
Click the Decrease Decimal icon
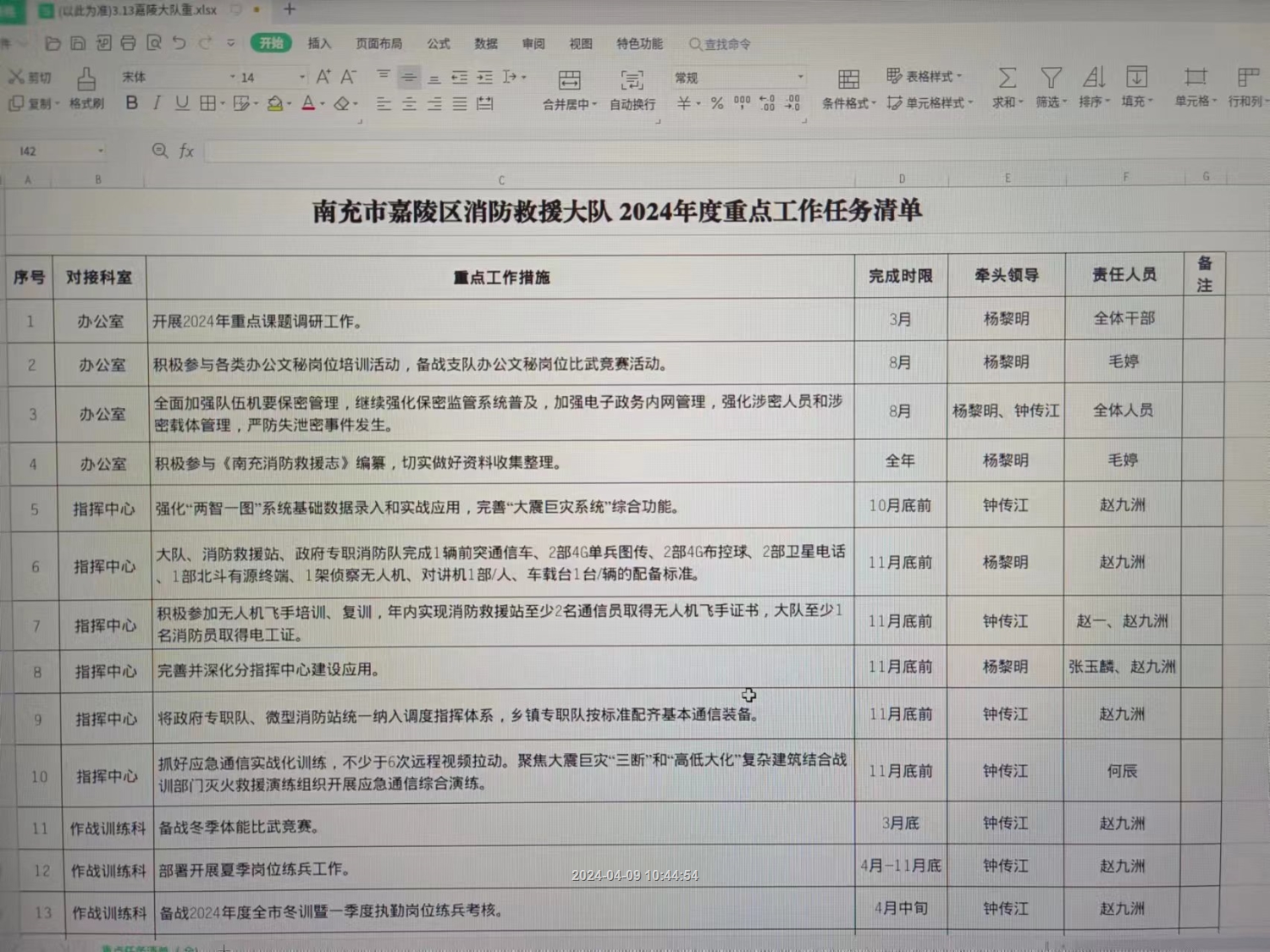[792, 103]
